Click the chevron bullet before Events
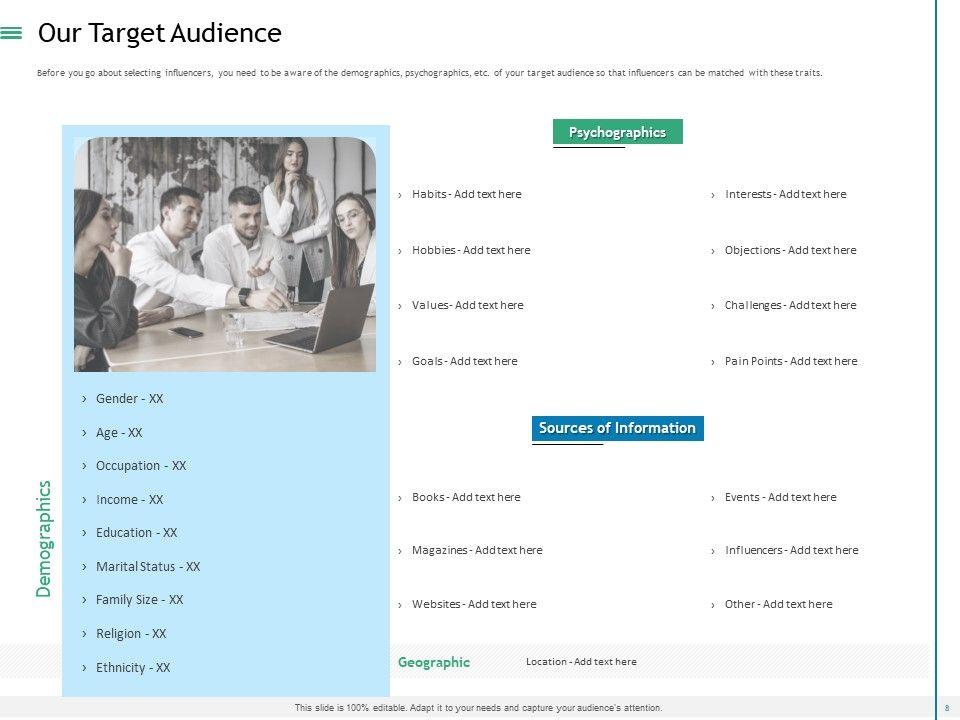The height and width of the screenshot is (720, 960). pos(713,498)
